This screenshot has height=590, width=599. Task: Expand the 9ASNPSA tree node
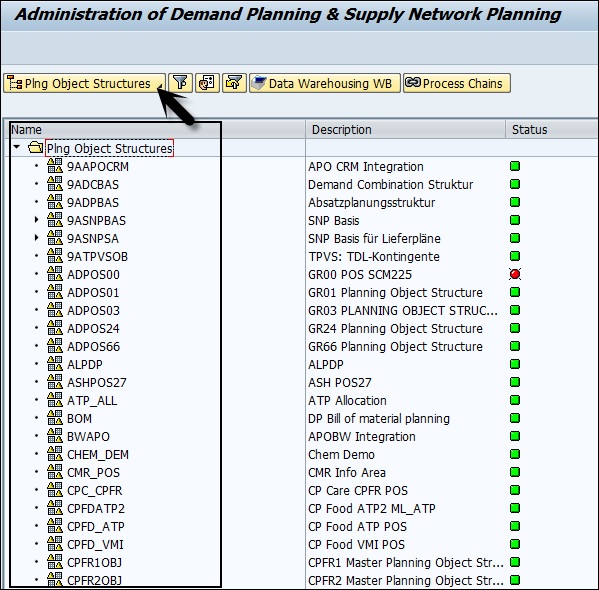36,237
